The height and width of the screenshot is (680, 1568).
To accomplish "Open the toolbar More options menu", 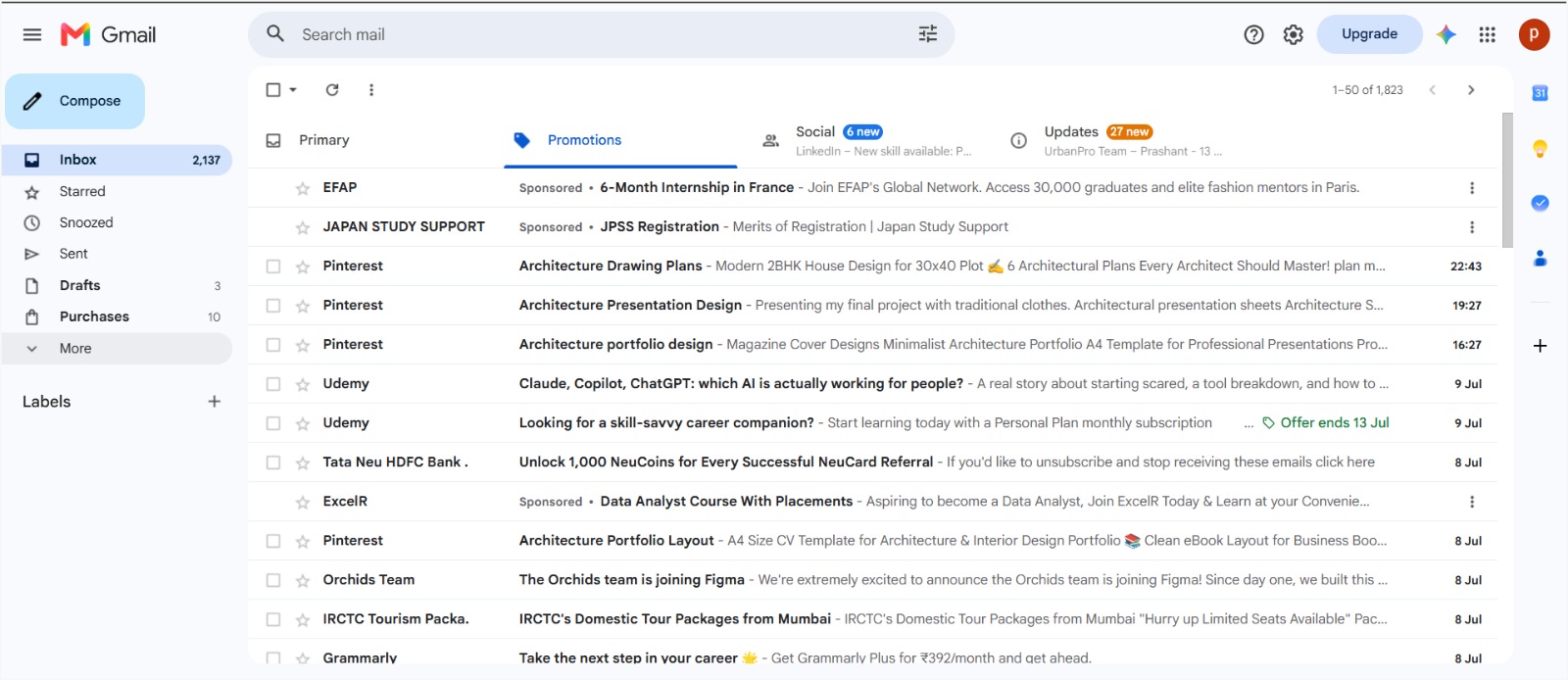I will coord(370,90).
